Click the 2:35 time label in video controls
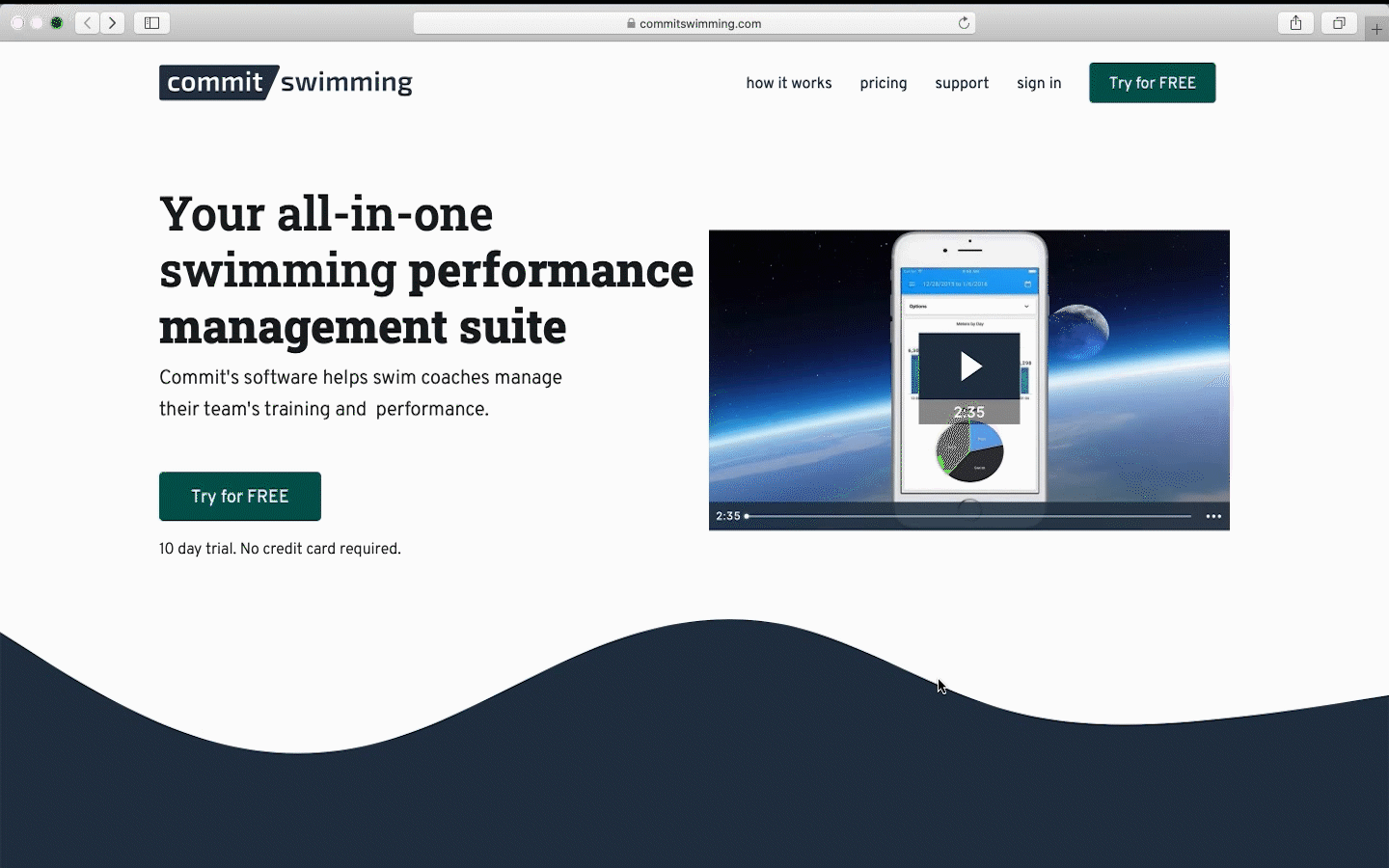The width and height of the screenshot is (1389, 868). coord(728,516)
